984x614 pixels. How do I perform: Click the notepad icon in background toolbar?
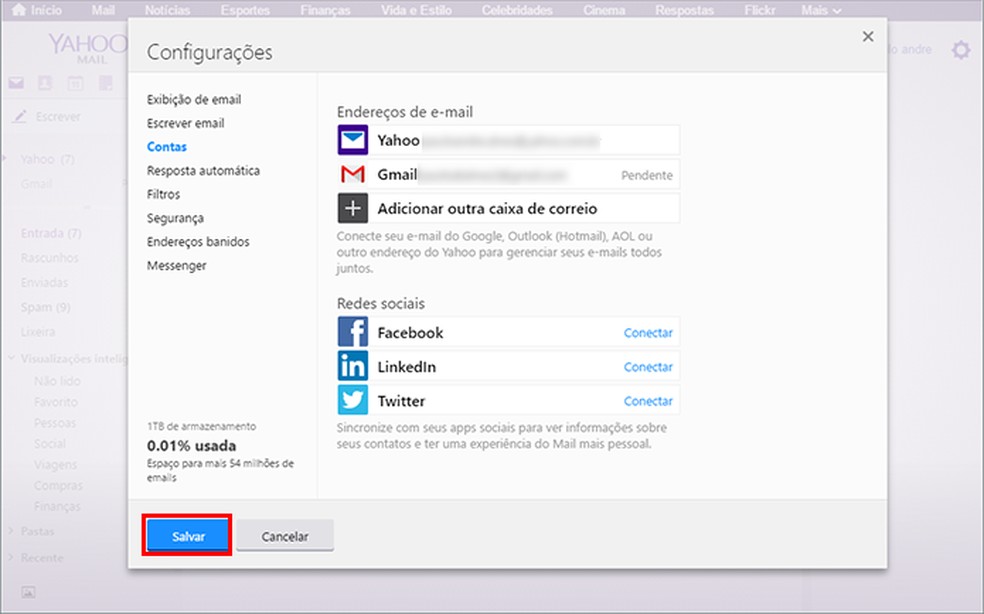(105, 83)
